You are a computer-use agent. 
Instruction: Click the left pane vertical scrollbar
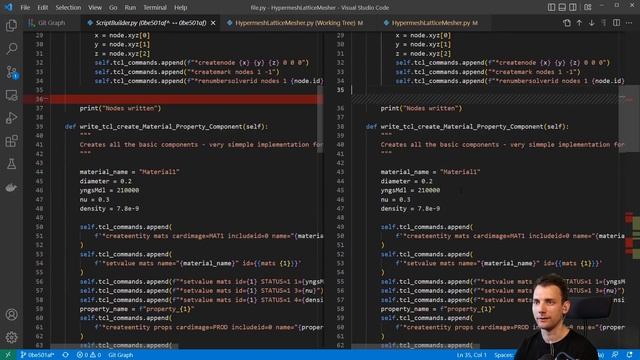point(320,118)
